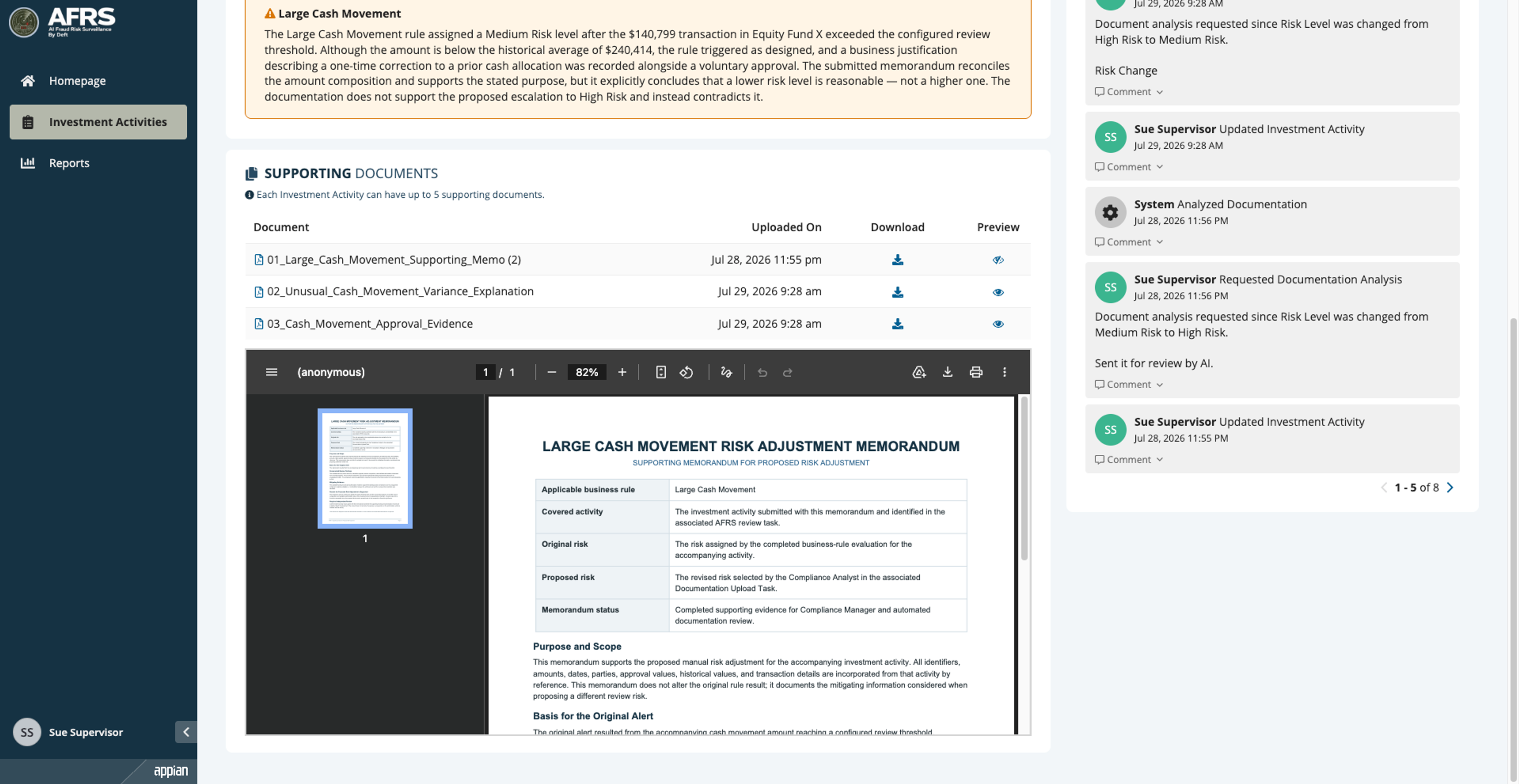Image resolution: width=1519 pixels, height=784 pixels.
Task: Click the AFRS logo emblem
Action: (24, 23)
